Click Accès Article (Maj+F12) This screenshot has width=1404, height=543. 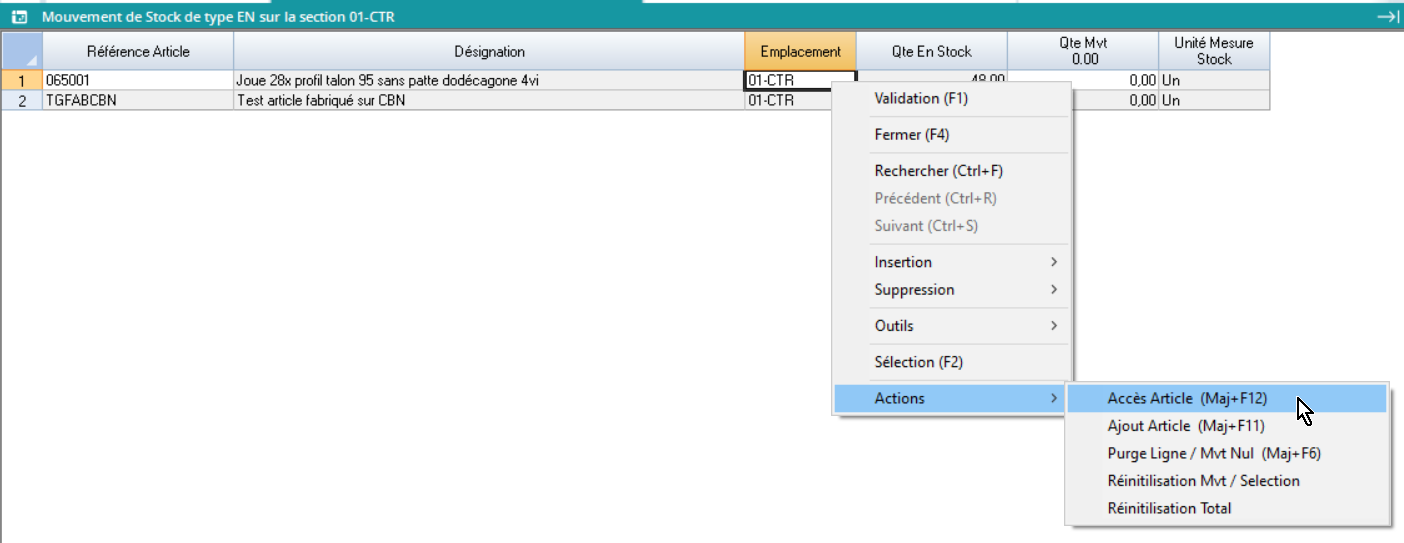(x=1186, y=398)
